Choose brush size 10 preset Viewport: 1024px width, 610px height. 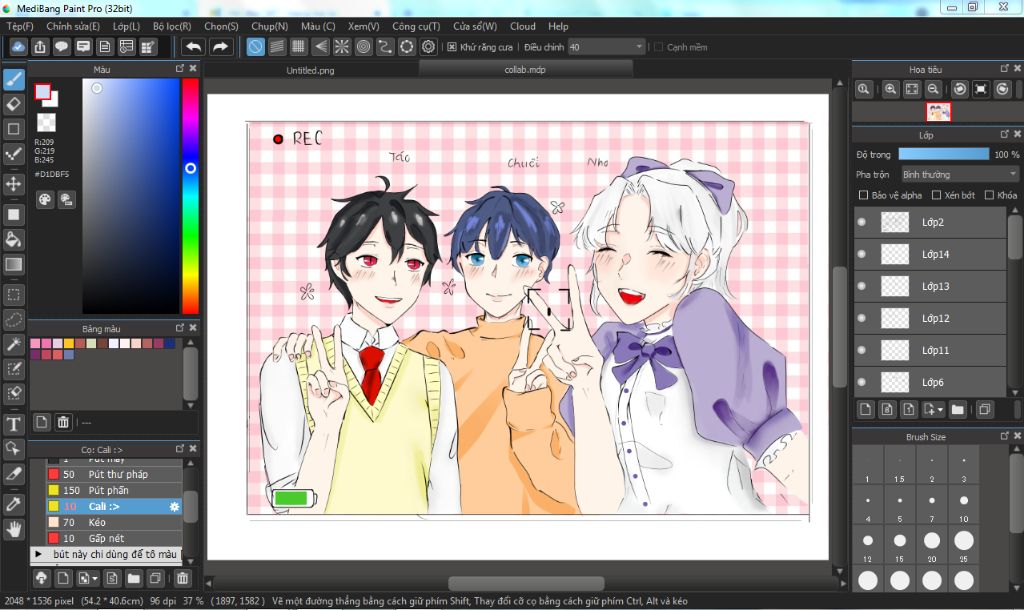(x=964, y=506)
